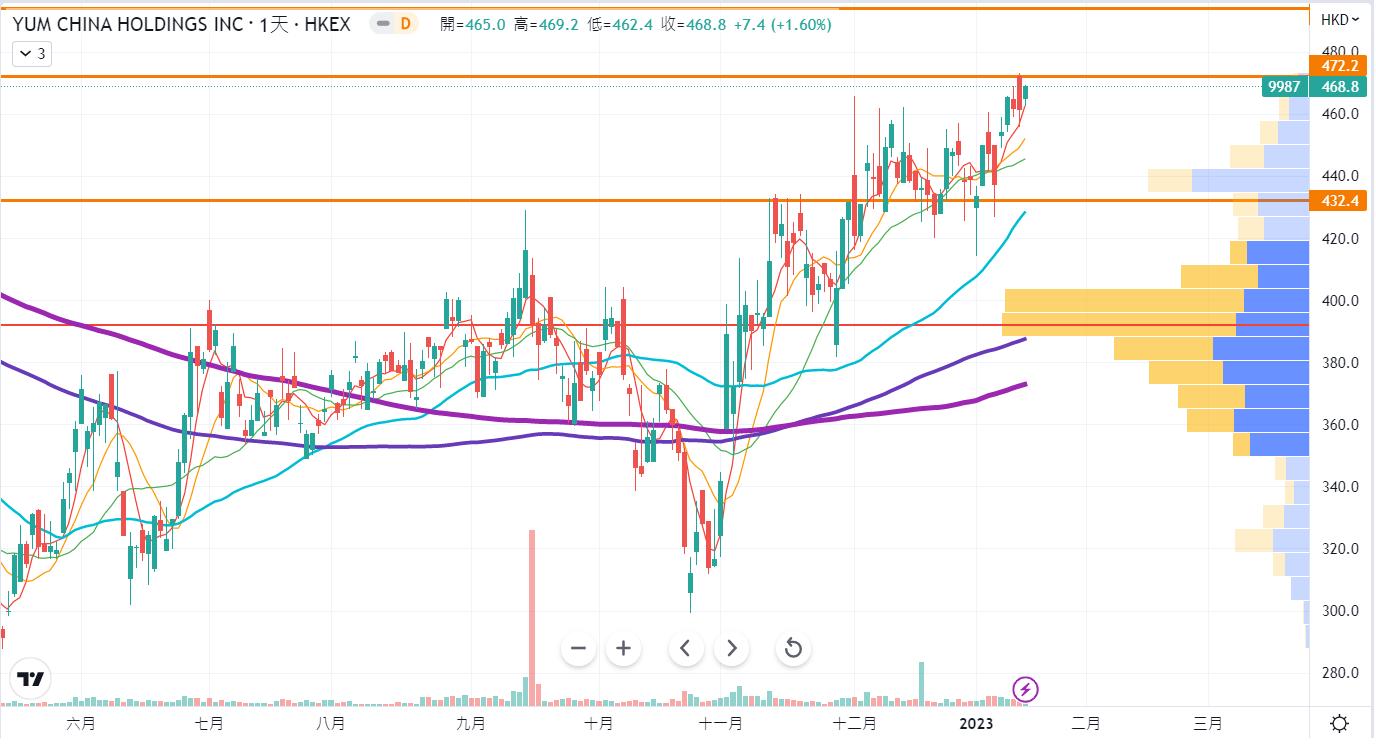Click the purple lightning bolt event marker
The image size is (1376, 750).
tap(1026, 688)
